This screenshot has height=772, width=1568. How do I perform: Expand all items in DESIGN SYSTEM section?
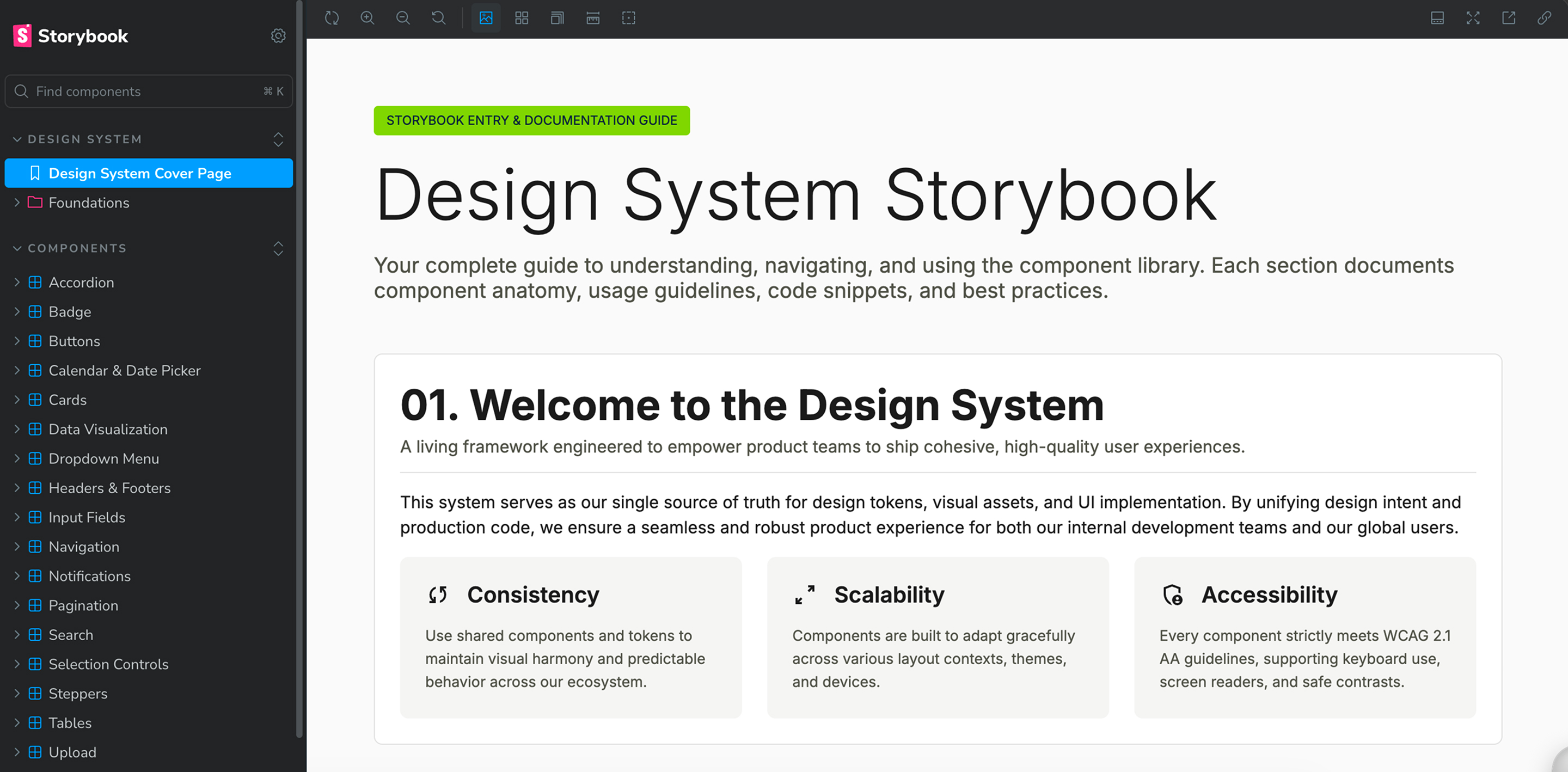(278, 139)
